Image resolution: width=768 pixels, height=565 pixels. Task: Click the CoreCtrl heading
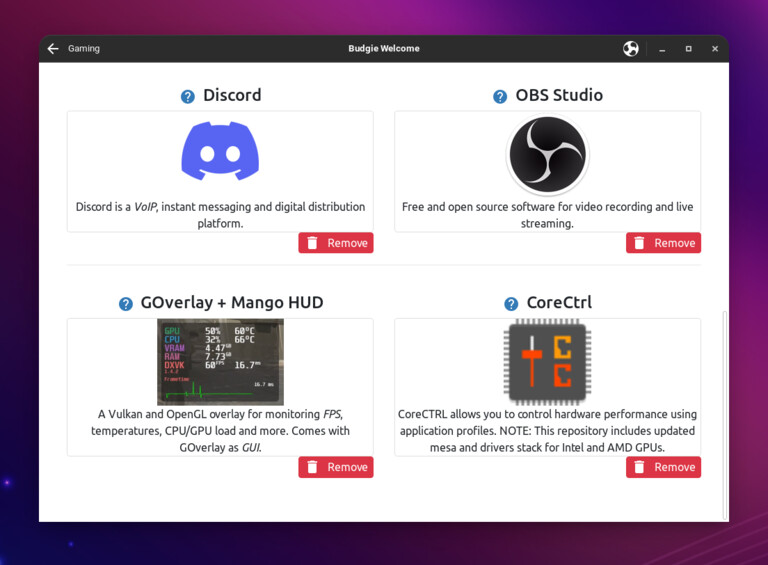(559, 303)
